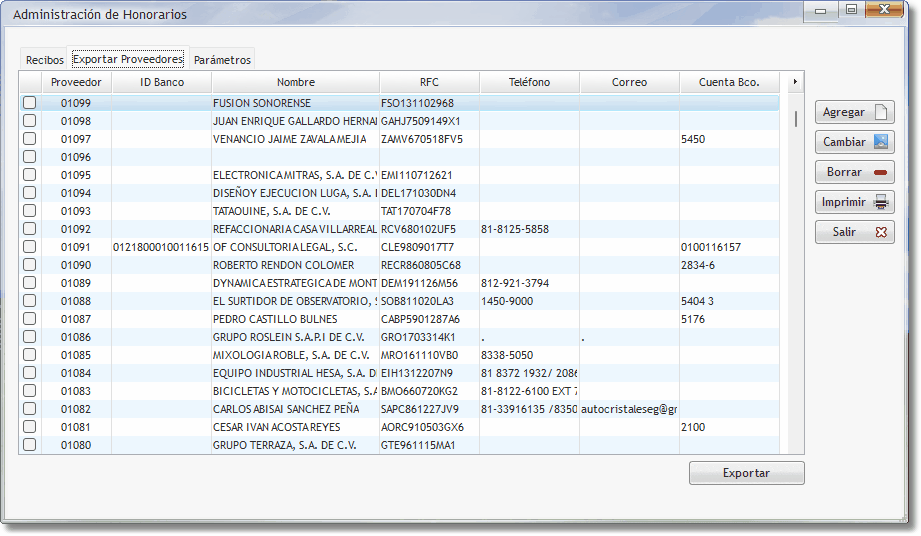Click the Salir button

point(855,232)
